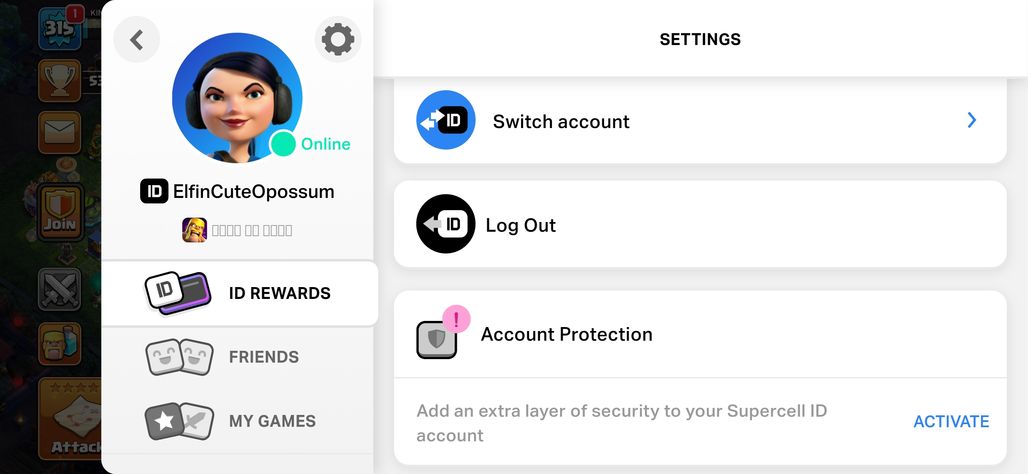Activate Account Protection
This screenshot has height=474, width=1028.
pos(951,422)
